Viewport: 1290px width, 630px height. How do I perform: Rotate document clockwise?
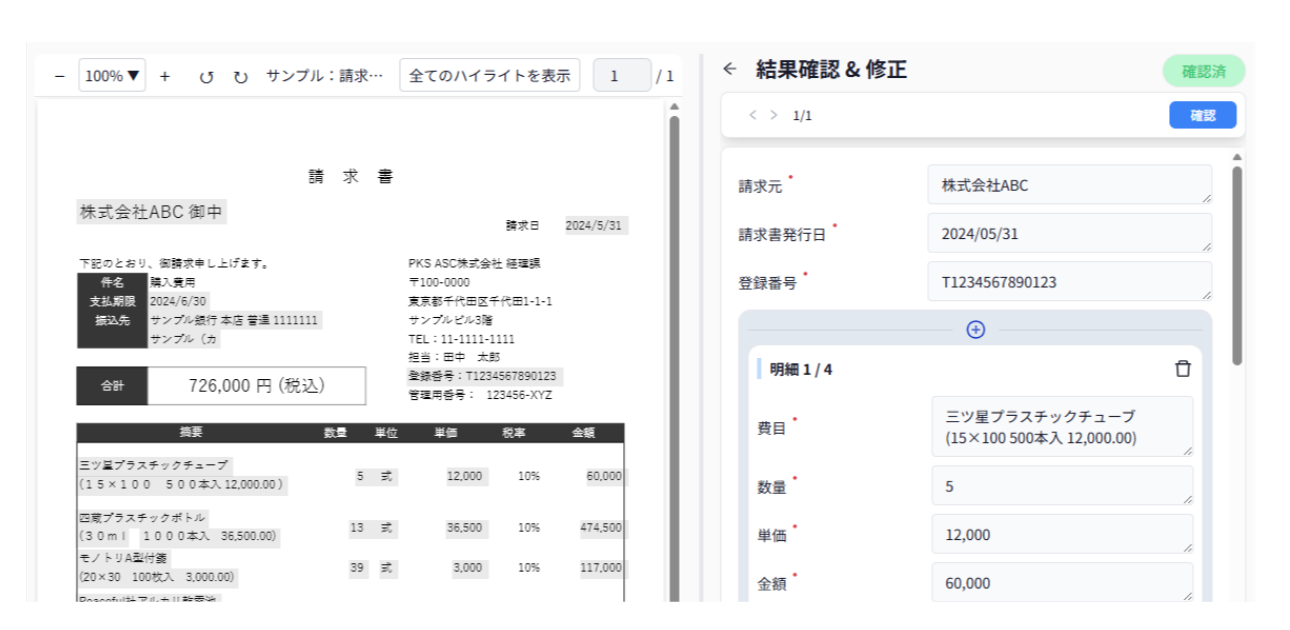[x=240, y=76]
